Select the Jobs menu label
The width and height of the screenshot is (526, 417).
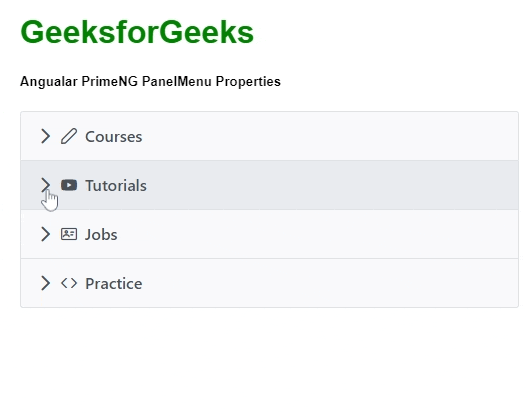coord(101,234)
